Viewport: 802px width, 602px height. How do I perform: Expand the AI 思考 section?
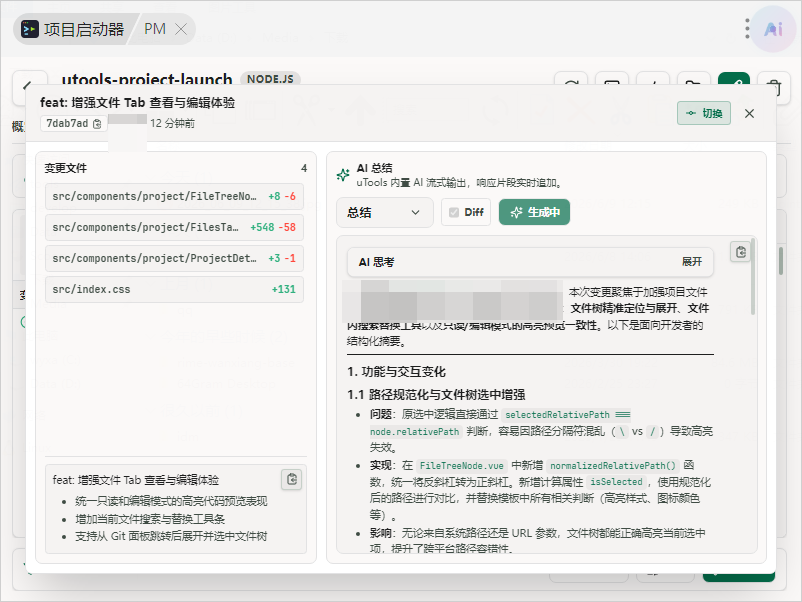(692, 262)
